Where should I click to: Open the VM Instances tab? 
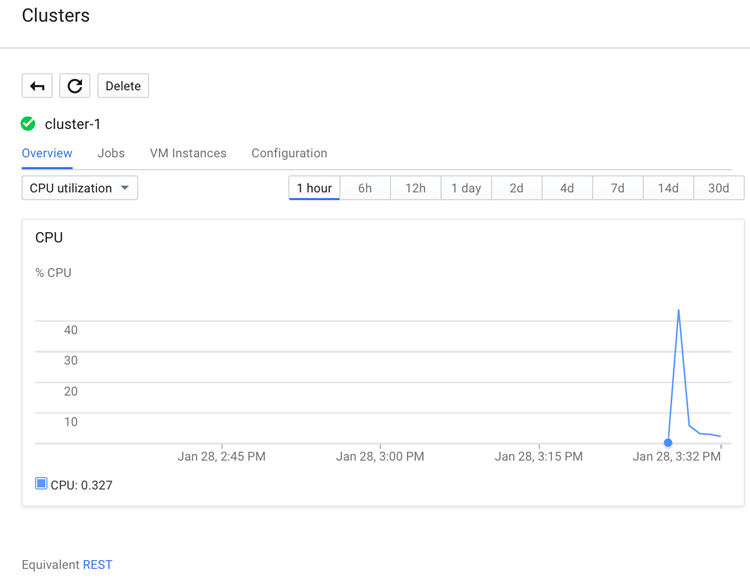[188, 153]
